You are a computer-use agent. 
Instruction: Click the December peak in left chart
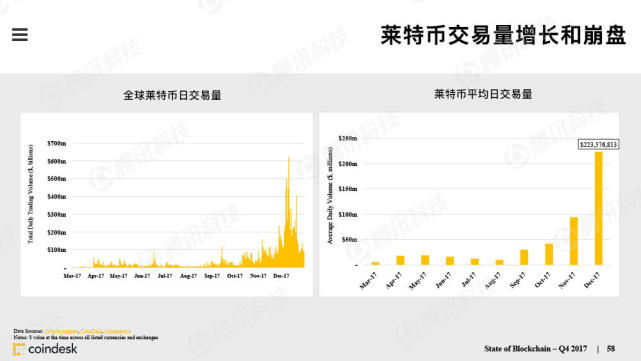[x=289, y=158]
